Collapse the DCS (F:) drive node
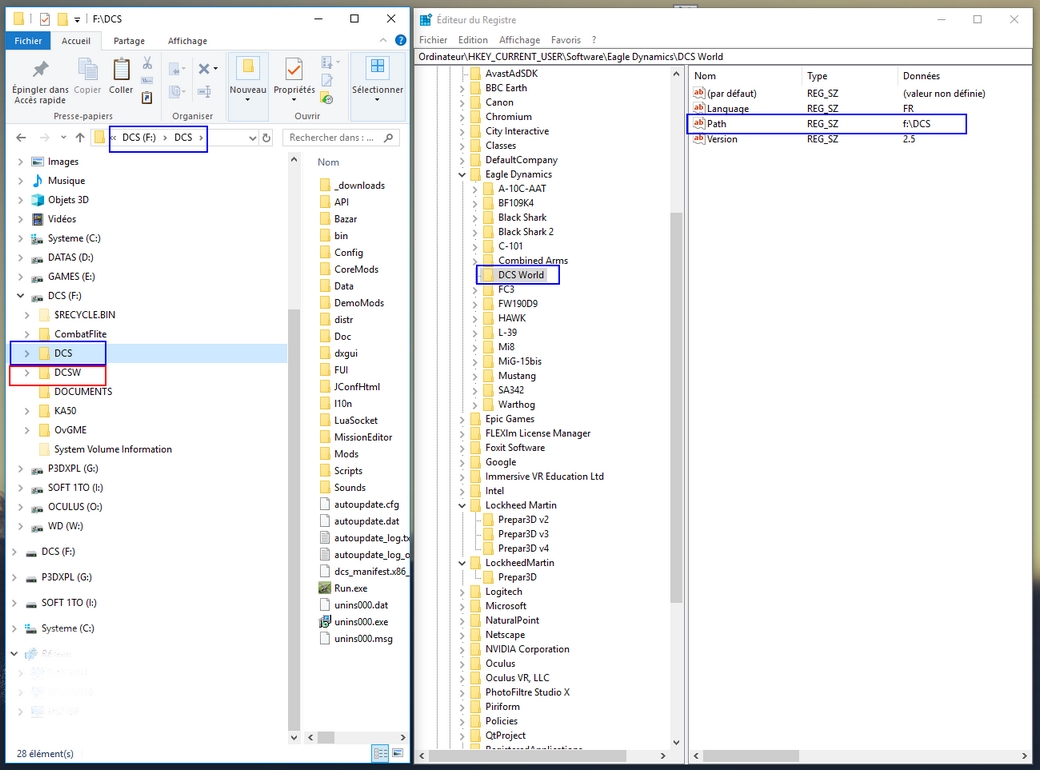This screenshot has width=1040, height=770. click(x=21, y=296)
